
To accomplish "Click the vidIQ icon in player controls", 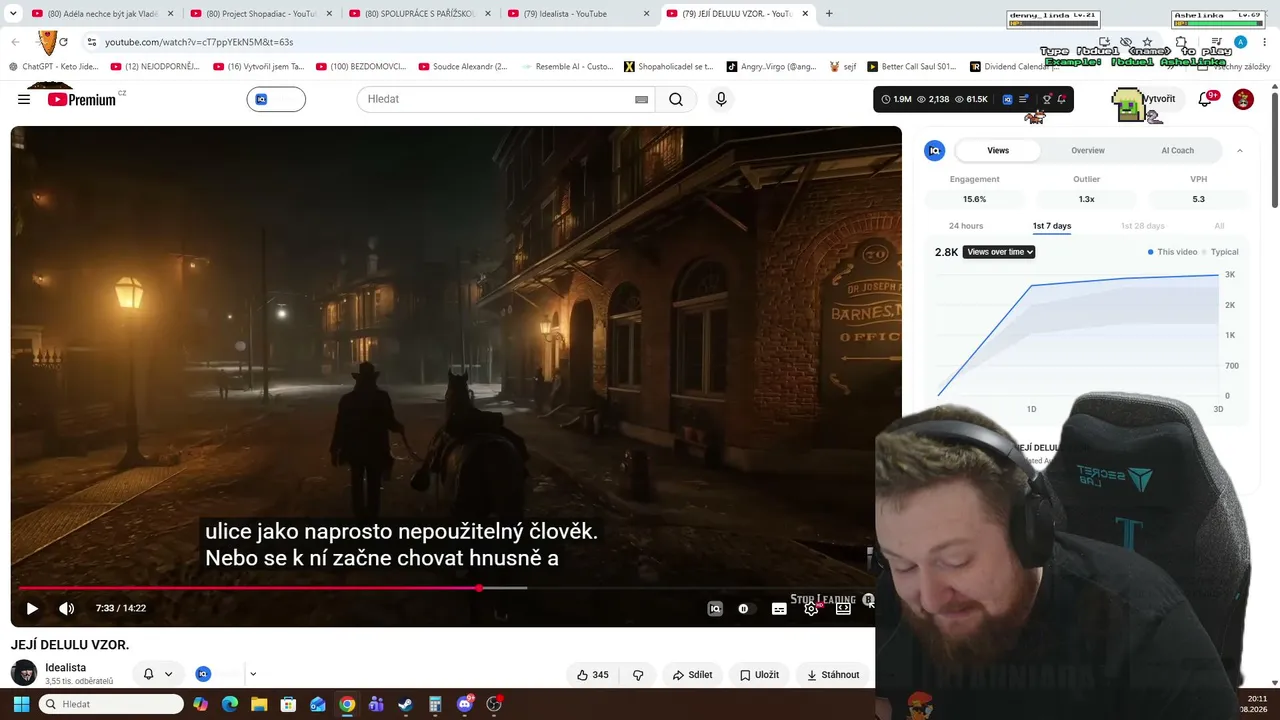I will [x=715, y=608].
